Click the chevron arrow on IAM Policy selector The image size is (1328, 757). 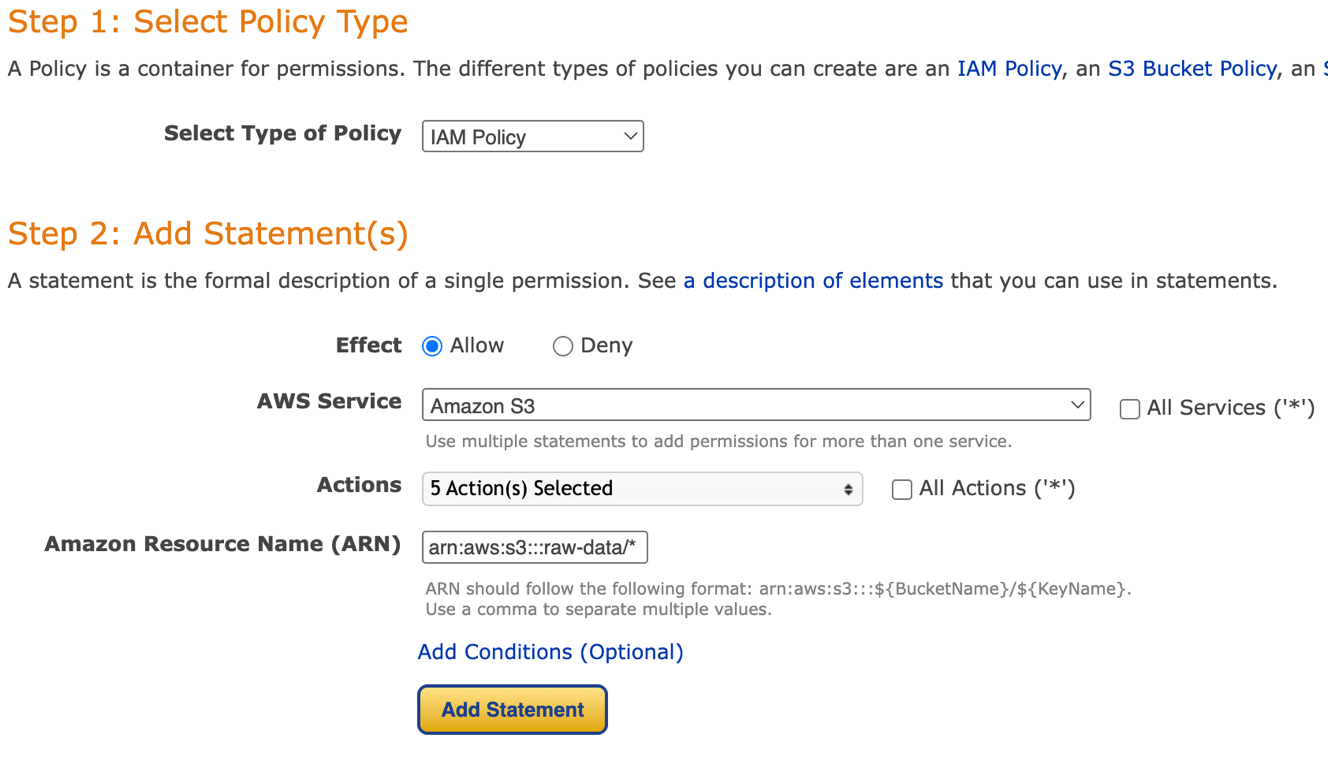point(630,136)
